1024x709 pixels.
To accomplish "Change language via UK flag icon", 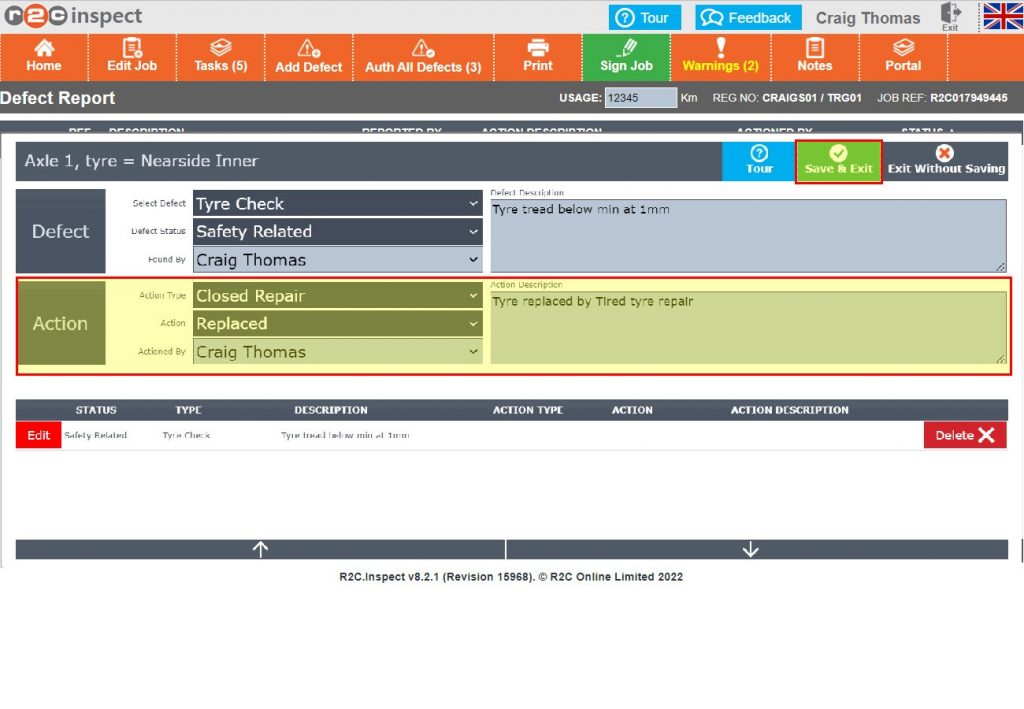I will coord(1001,17).
